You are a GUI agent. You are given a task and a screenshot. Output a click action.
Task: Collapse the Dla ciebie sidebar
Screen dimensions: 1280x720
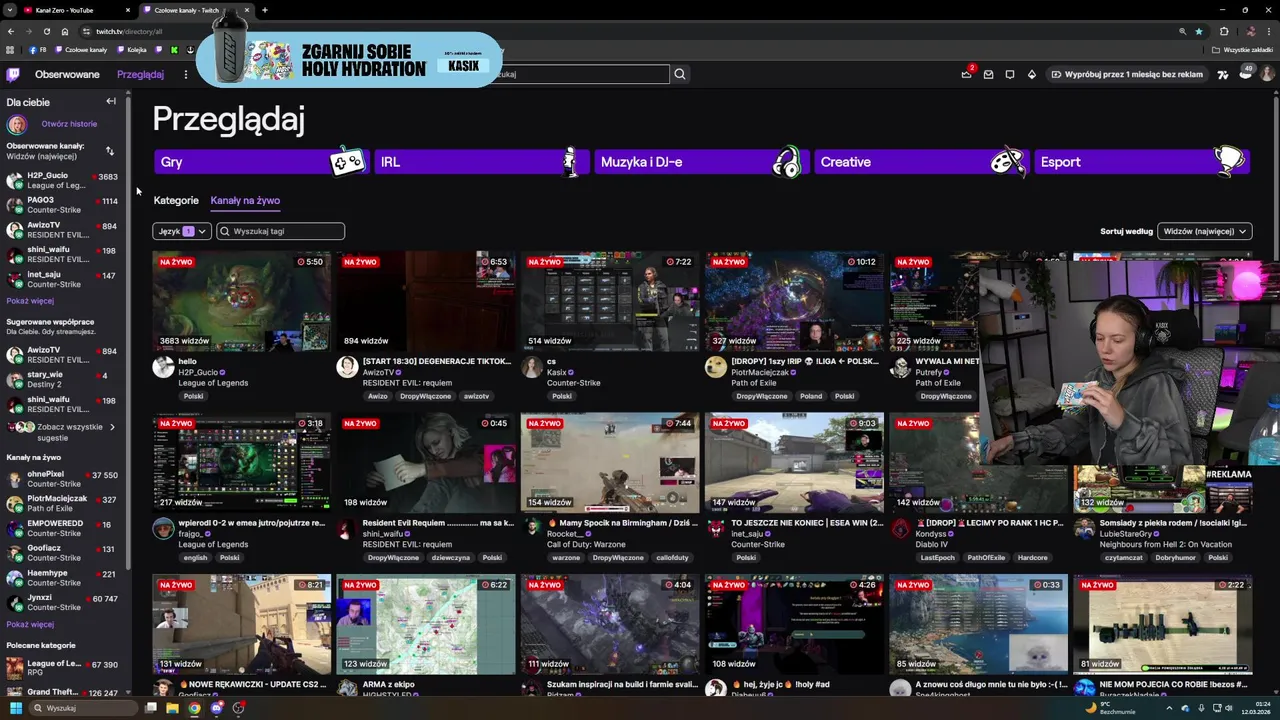[x=111, y=101]
